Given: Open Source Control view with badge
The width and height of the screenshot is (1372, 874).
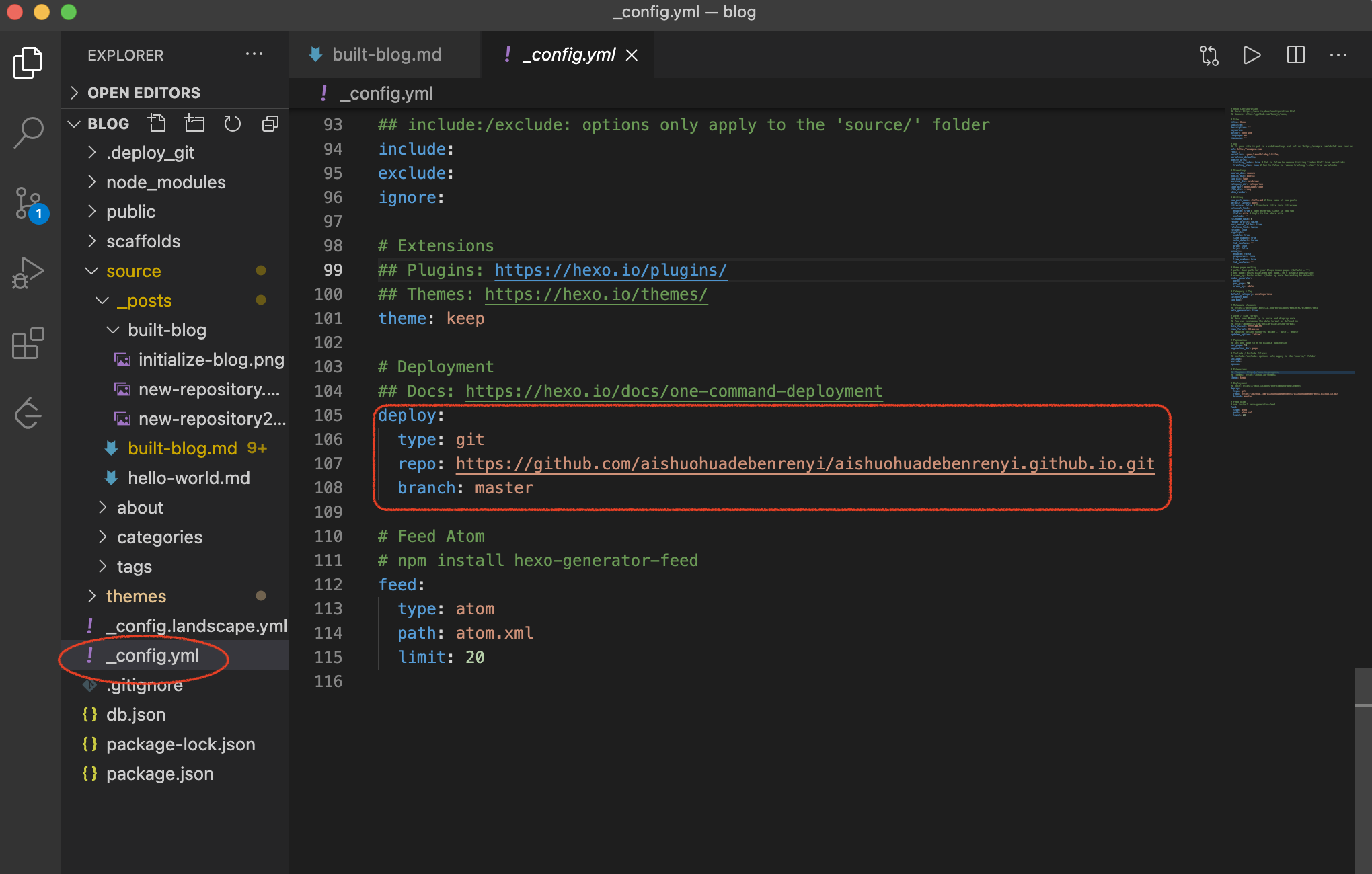Looking at the screenshot, I should [28, 203].
